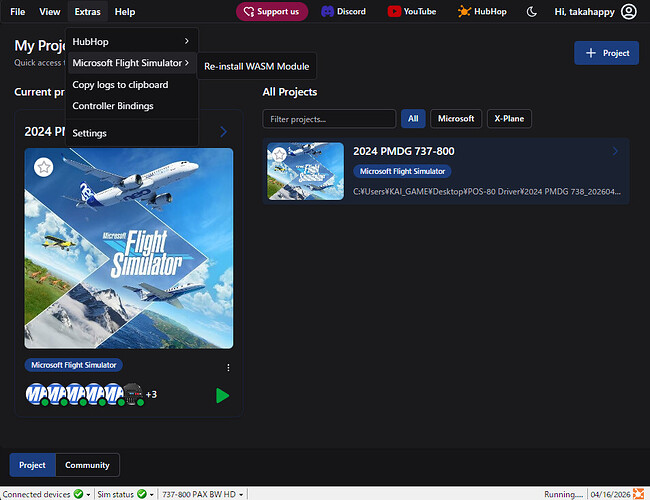Viewport: 650px width, 500px height.
Task: Open the Help menu
Action: click(x=125, y=12)
